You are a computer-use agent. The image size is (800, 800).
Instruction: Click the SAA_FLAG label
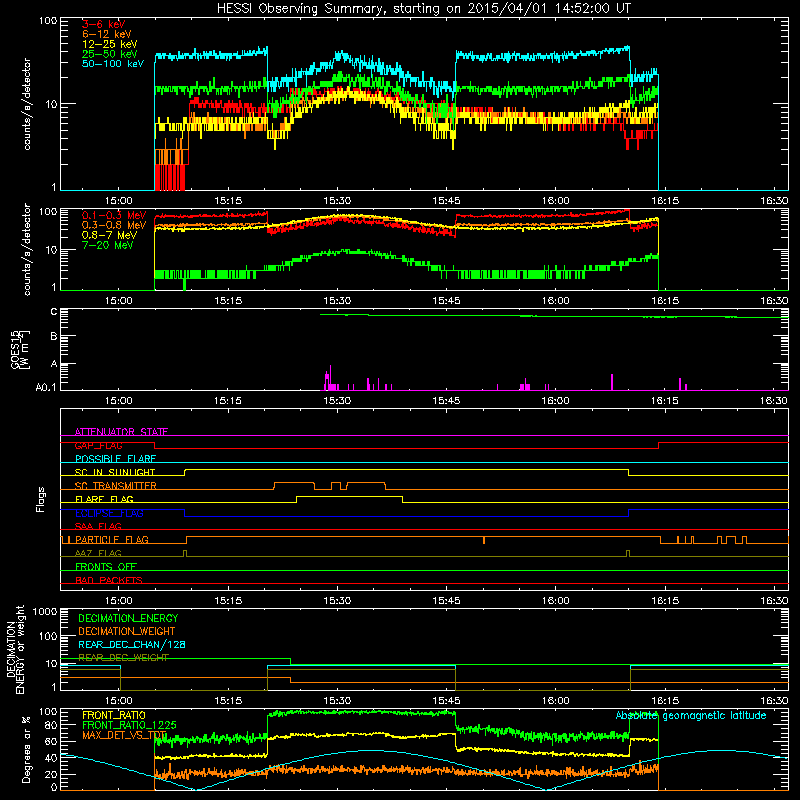pos(98,526)
